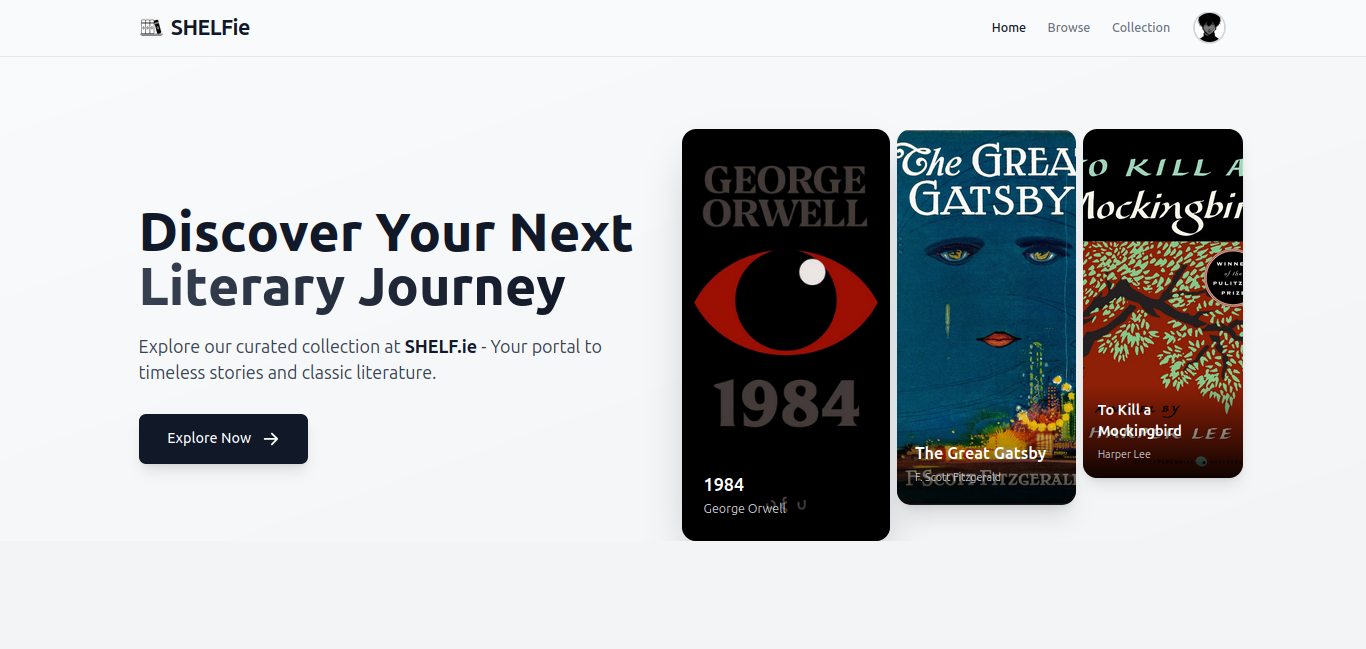This screenshot has width=1366, height=649.
Task: Click "The Great Gatsby" white title caption
Action: (980, 453)
